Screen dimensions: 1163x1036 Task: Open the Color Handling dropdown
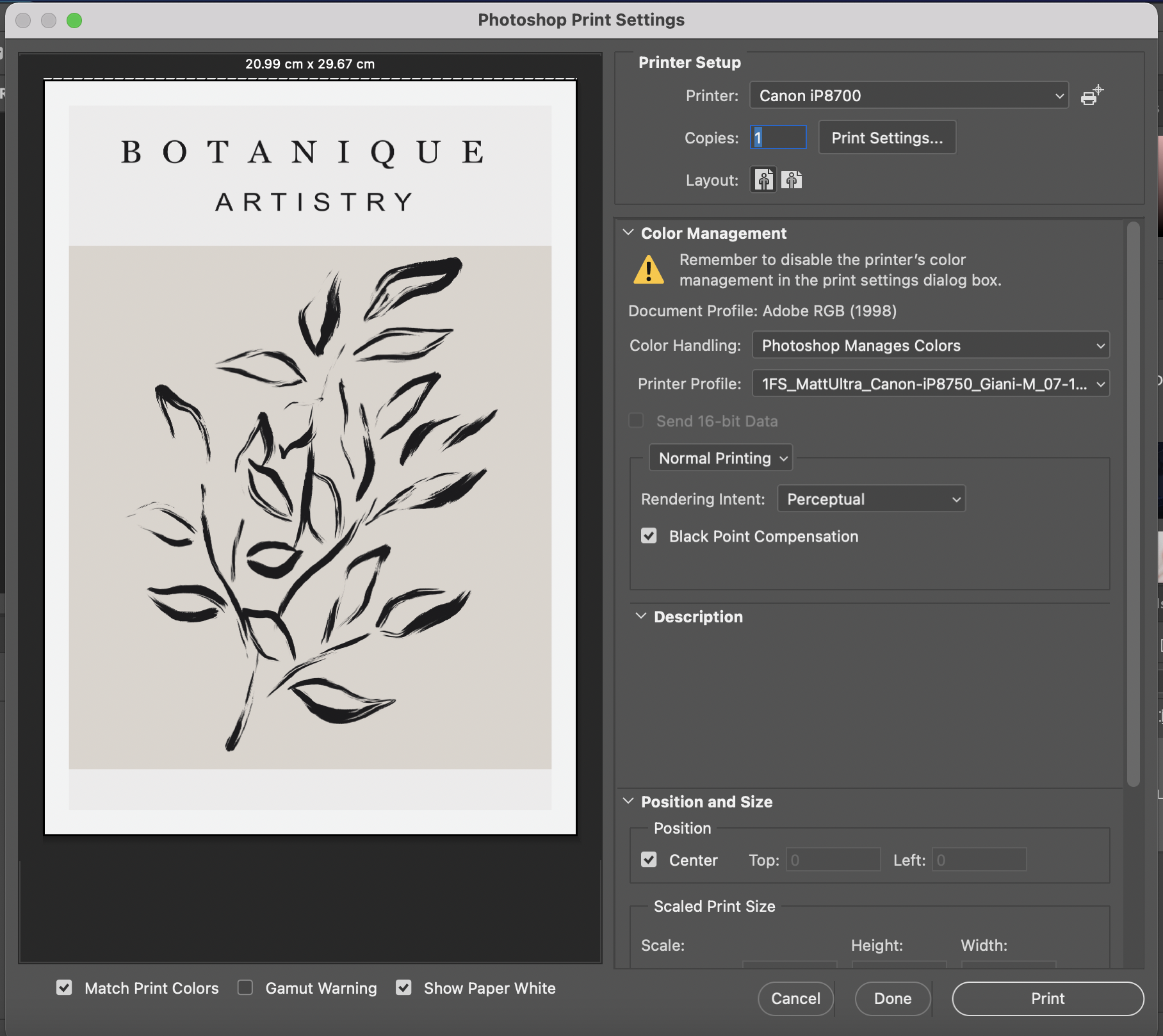point(930,345)
